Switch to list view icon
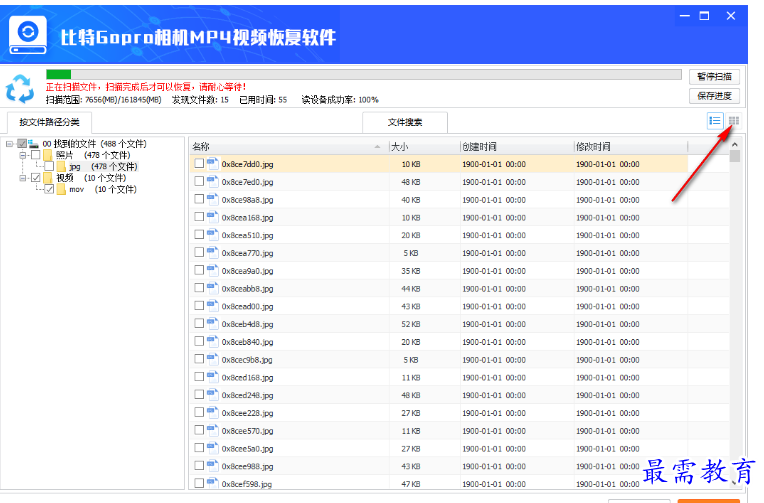The width and height of the screenshot is (764, 503). point(715,120)
